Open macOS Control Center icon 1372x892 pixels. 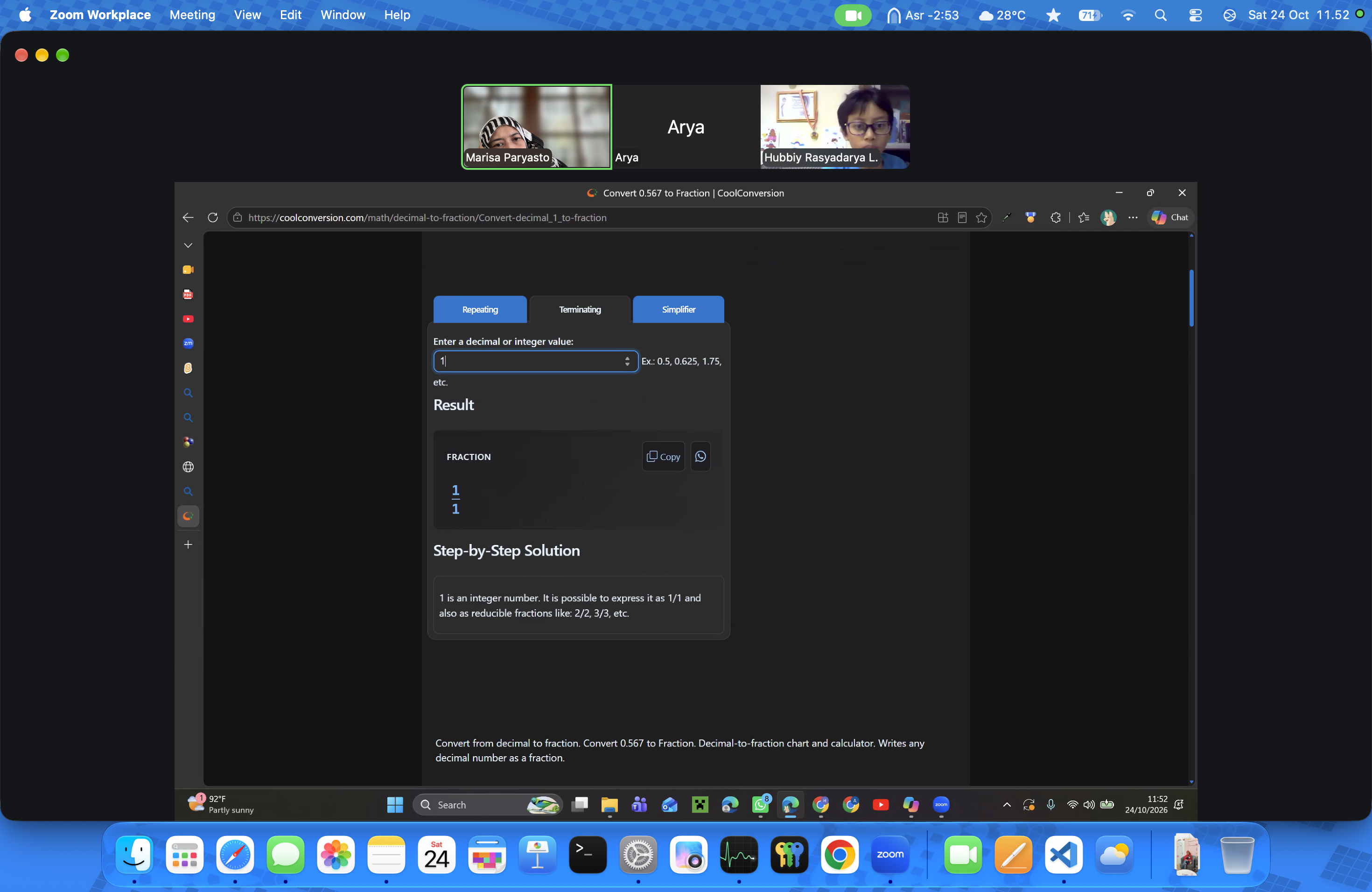[x=1195, y=15]
